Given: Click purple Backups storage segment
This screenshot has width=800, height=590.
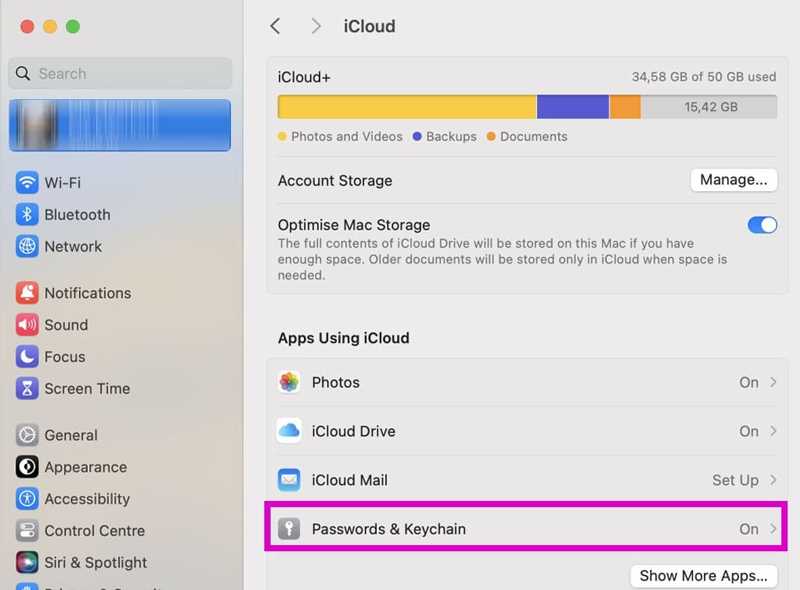Looking at the screenshot, I should coord(573,107).
